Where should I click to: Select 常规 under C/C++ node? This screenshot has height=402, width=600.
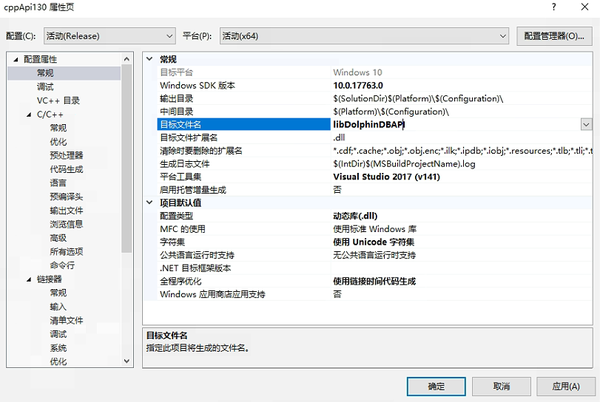(58, 128)
